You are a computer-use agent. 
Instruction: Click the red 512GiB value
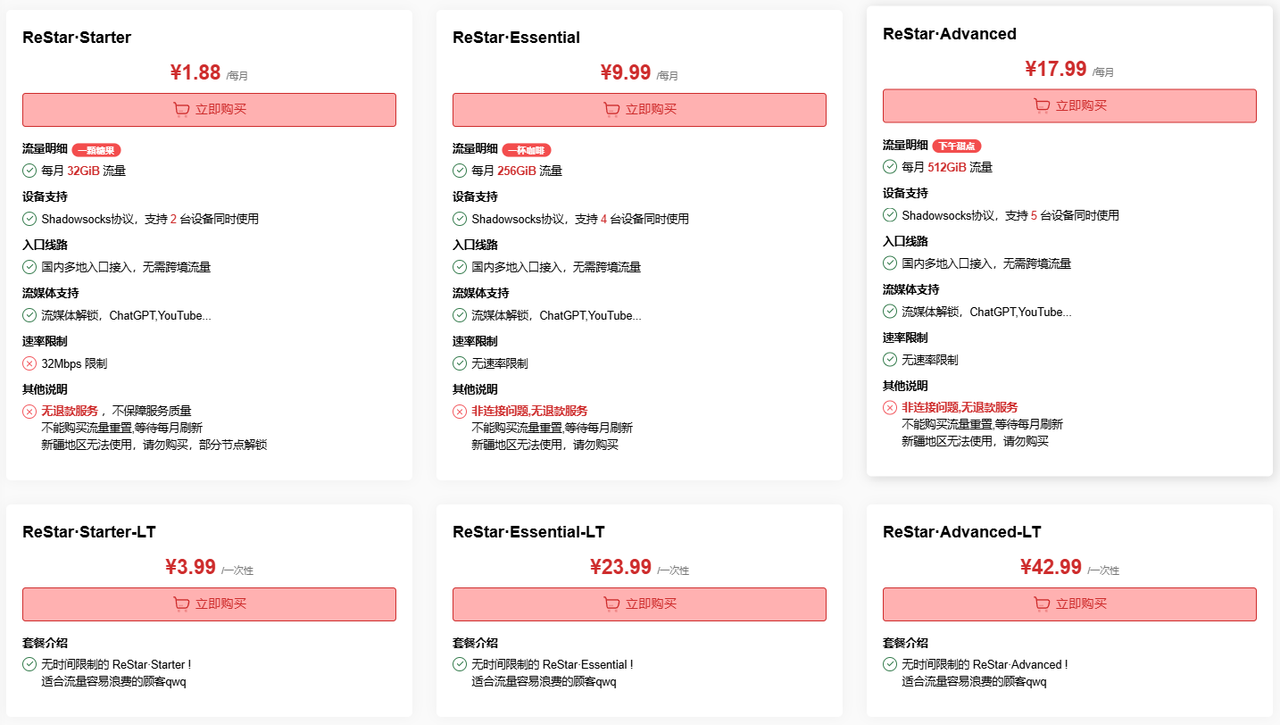point(947,167)
